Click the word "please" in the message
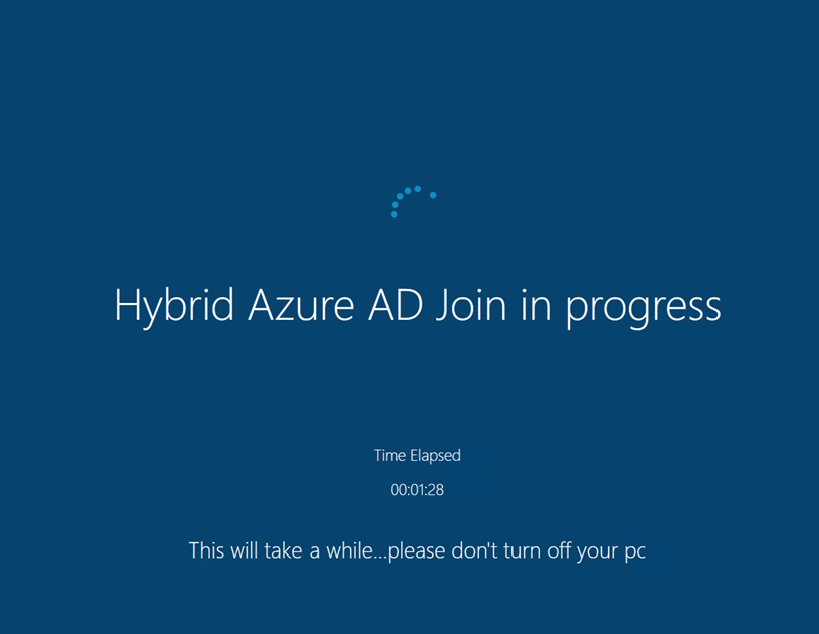 point(417,552)
